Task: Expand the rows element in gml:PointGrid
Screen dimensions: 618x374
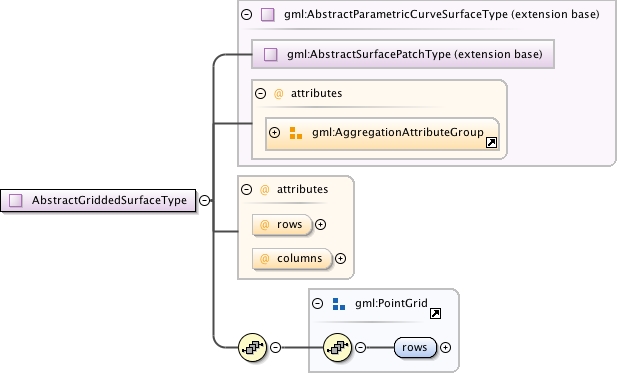Action: tap(445, 348)
